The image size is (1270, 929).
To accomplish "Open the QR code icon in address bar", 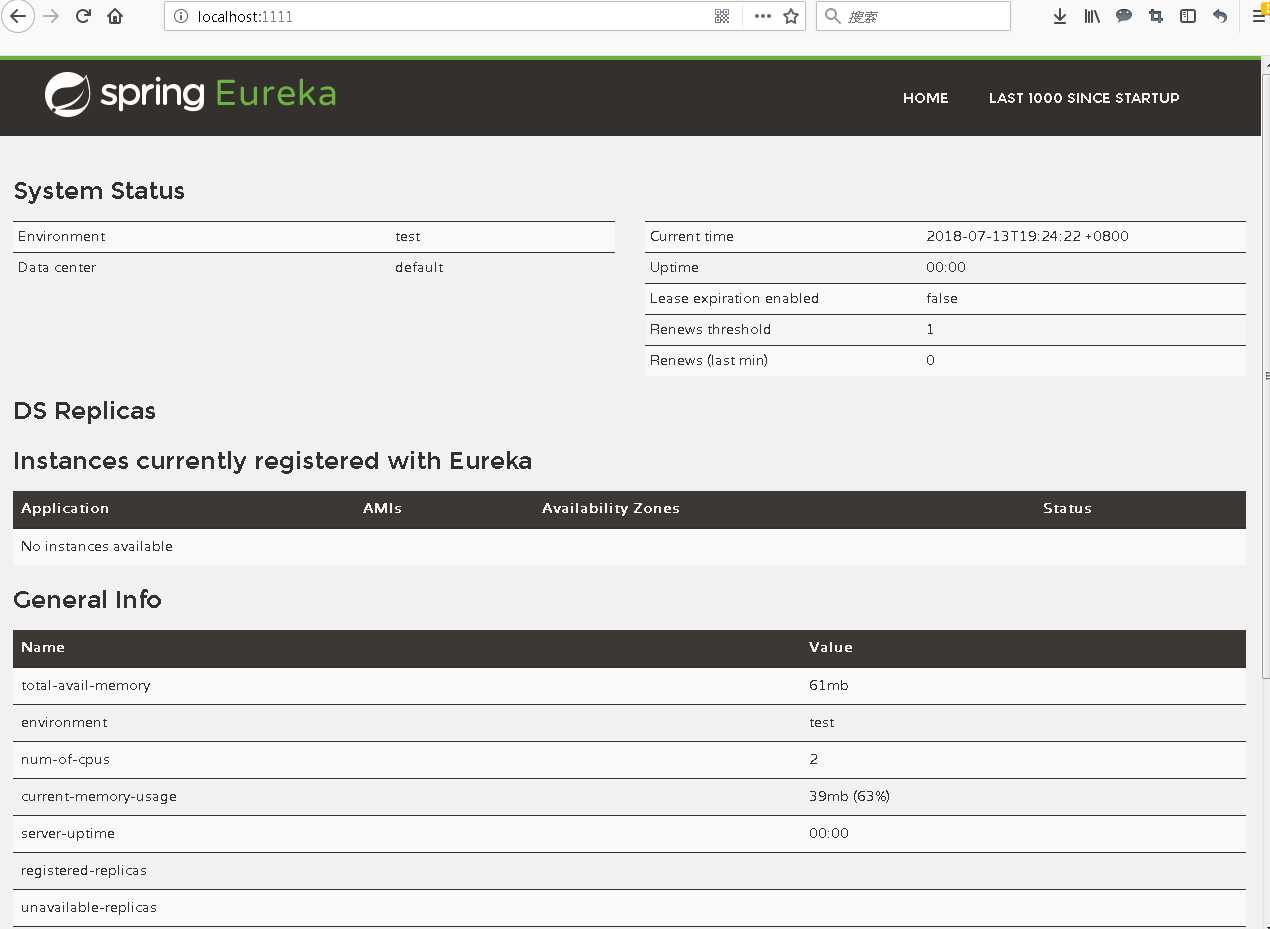I will pyautogui.click(x=722, y=16).
